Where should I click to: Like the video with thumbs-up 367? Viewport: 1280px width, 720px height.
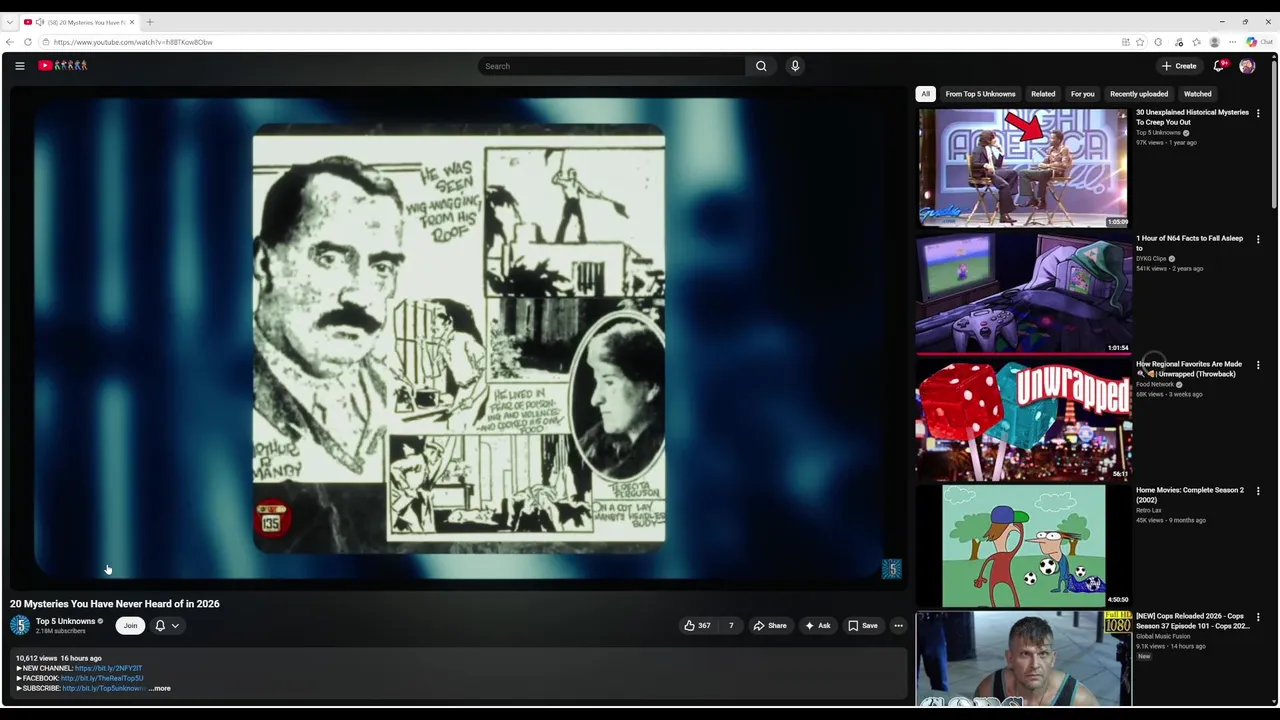[697, 626]
